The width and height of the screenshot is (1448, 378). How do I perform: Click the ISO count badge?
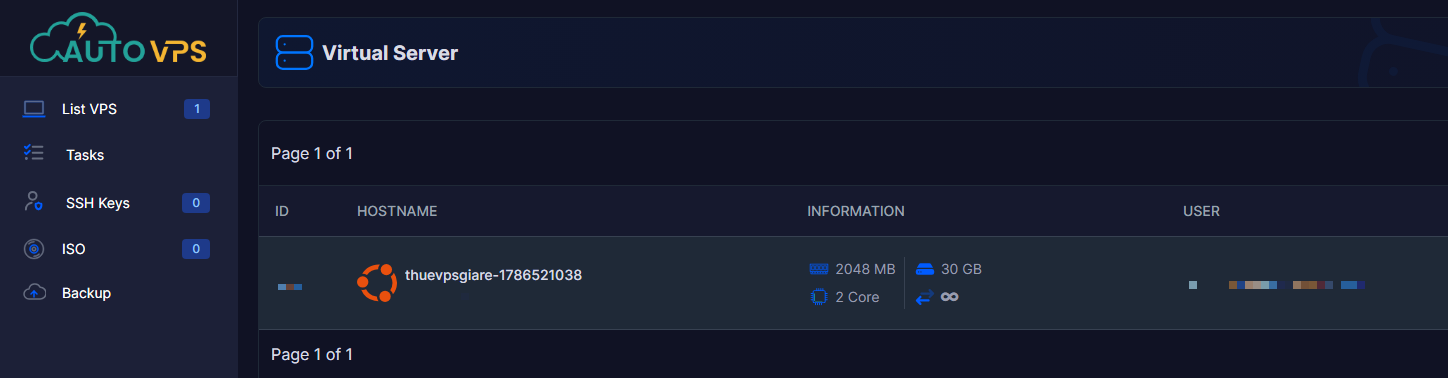[195, 249]
